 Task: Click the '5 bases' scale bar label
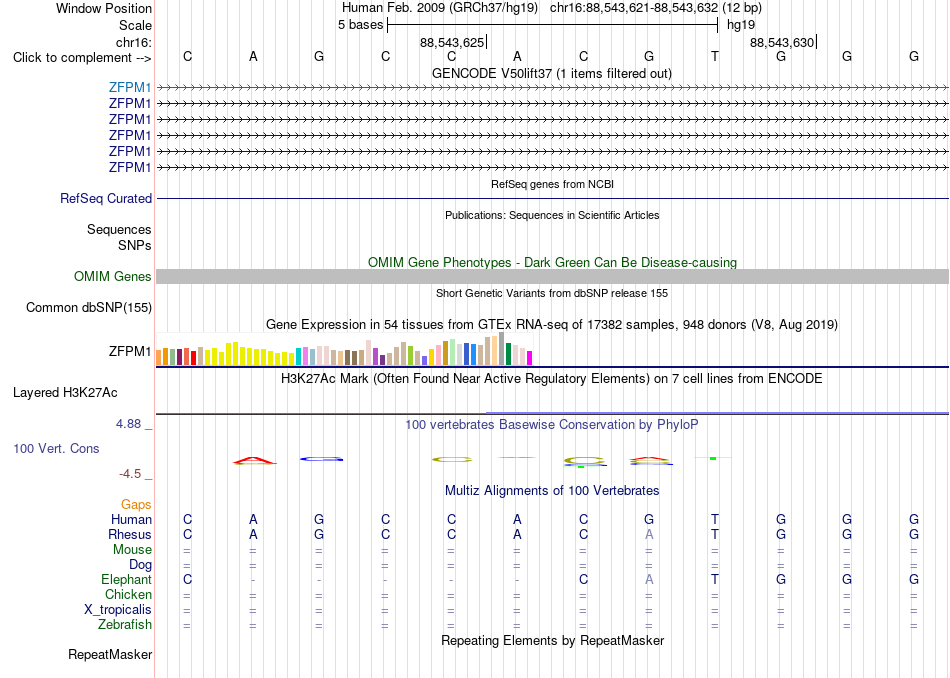360,25
